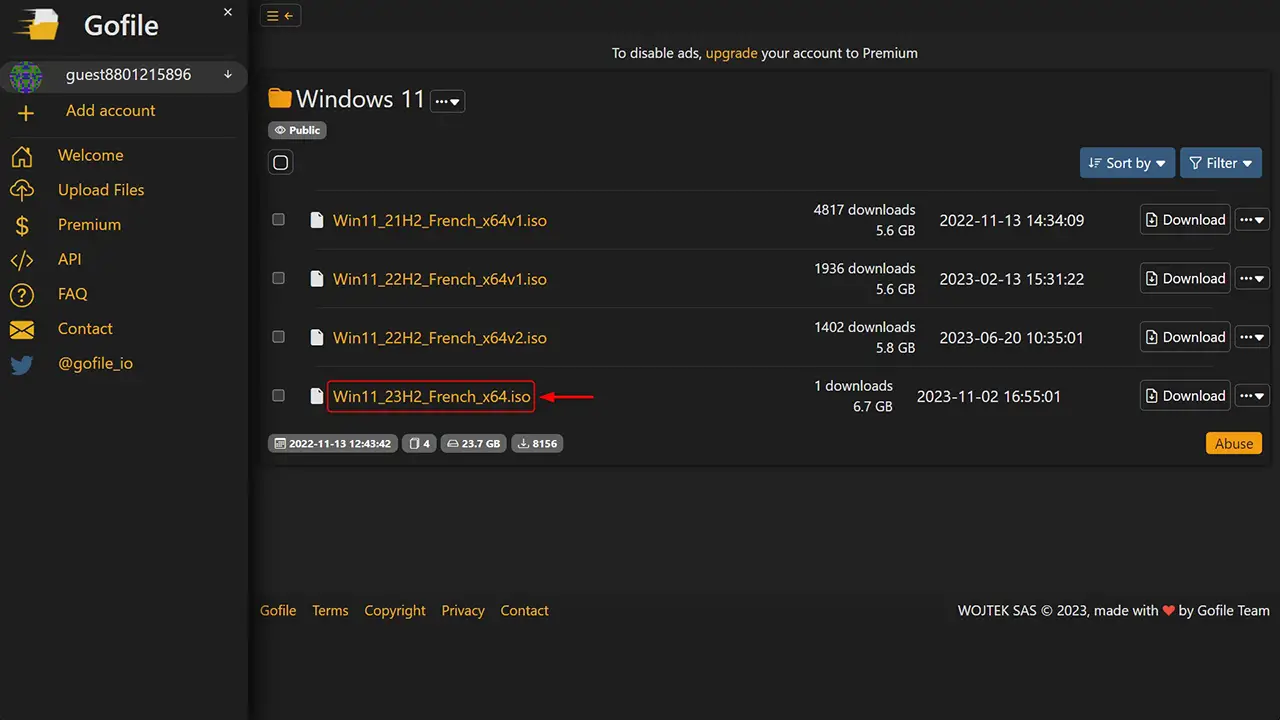Image resolution: width=1280 pixels, height=720 pixels.
Task: Open the Add account link
Action: [x=110, y=111]
